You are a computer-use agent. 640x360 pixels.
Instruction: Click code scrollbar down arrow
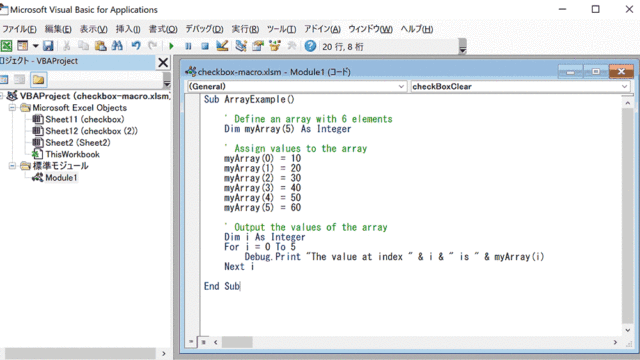point(628,330)
